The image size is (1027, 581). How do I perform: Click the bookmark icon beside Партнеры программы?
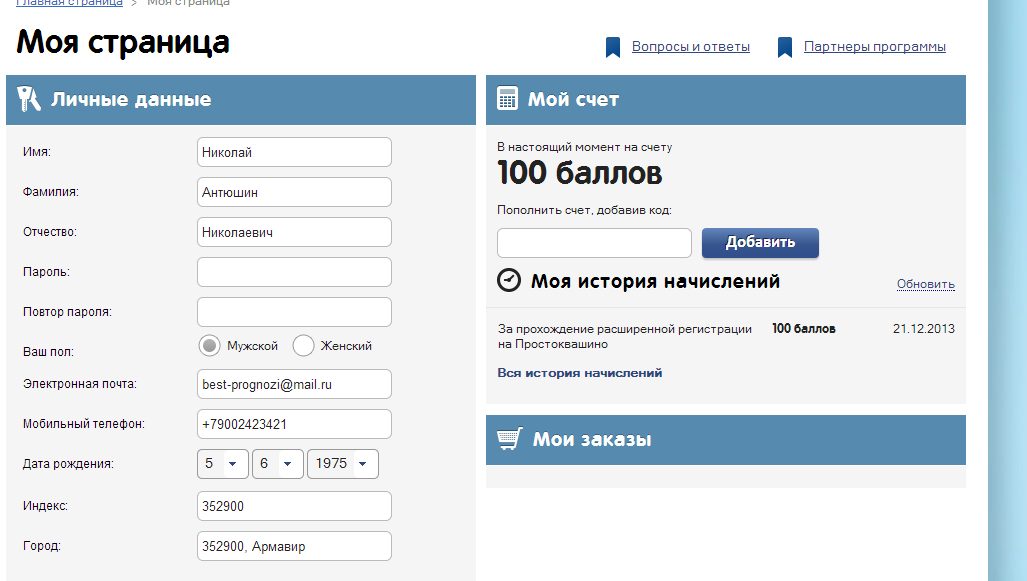(785, 47)
